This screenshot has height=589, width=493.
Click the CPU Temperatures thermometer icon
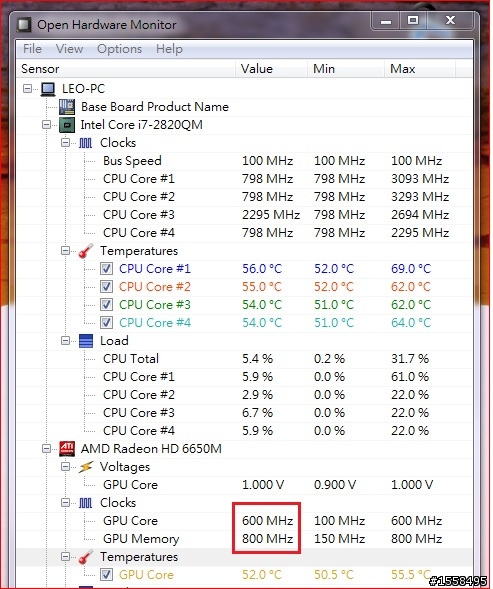[x=86, y=251]
